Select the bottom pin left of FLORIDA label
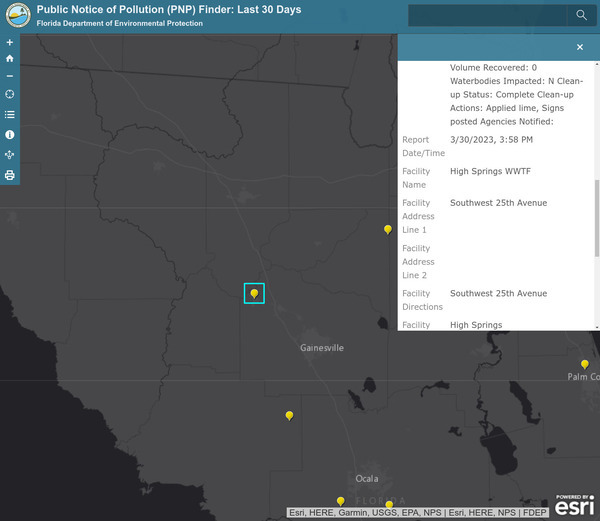Viewport: 600px width, 521px height. click(x=341, y=501)
